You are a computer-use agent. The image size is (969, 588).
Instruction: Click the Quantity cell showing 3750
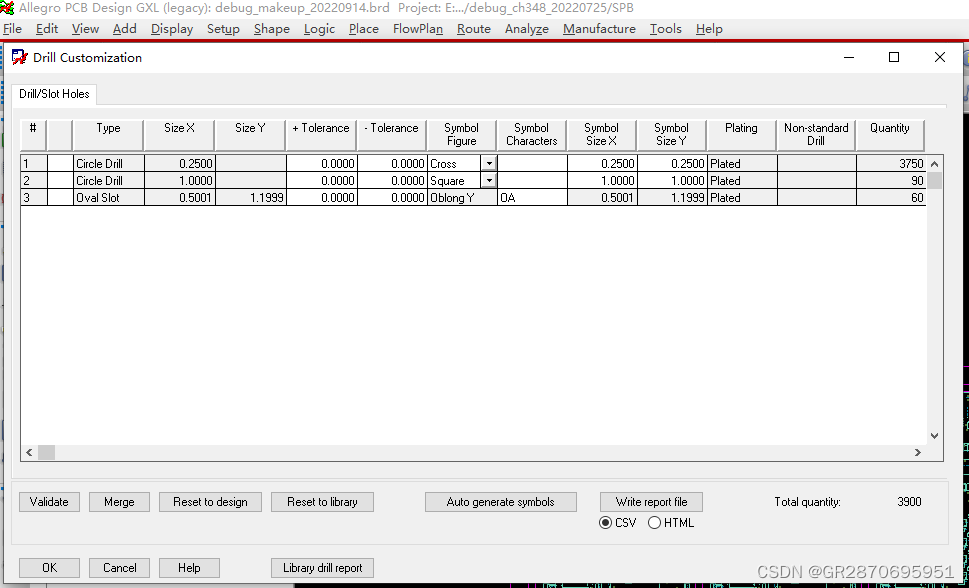891,164
